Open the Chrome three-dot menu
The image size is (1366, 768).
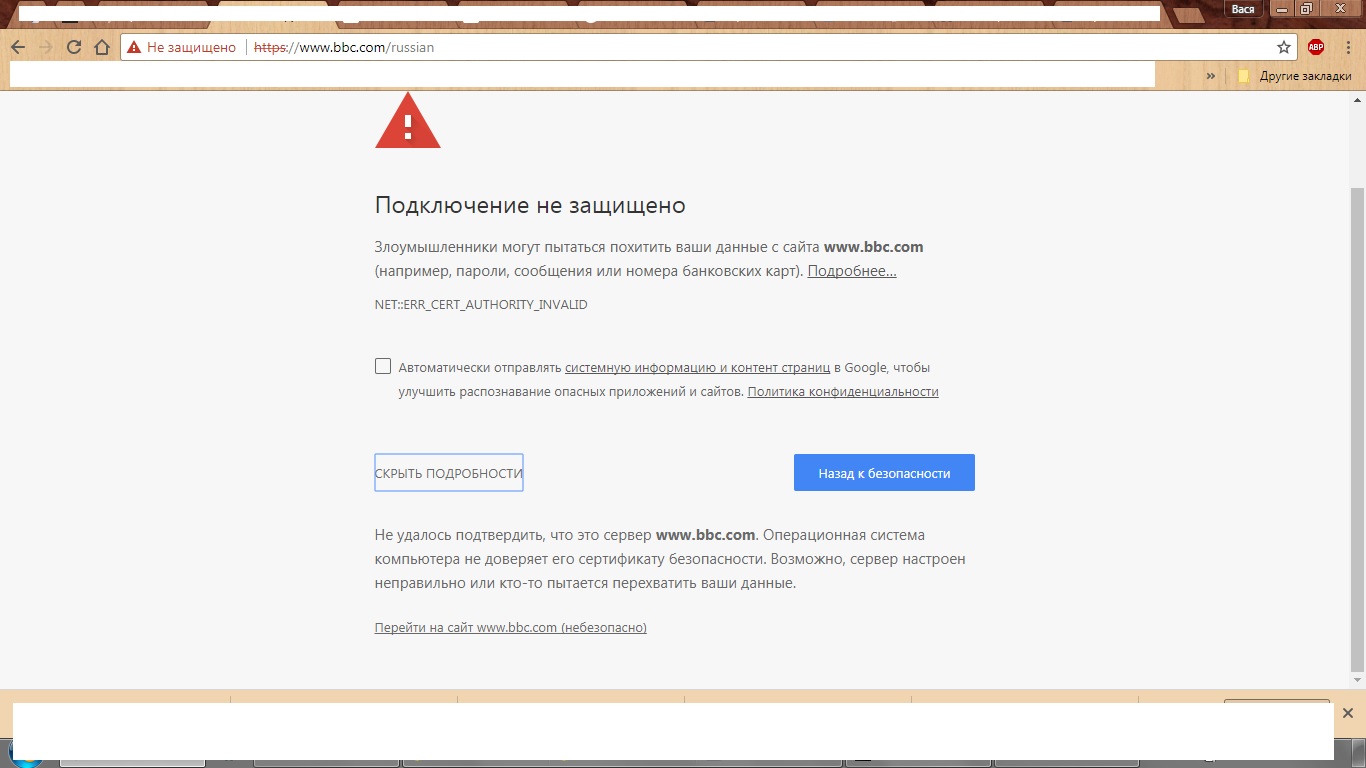click(1348, 47)
